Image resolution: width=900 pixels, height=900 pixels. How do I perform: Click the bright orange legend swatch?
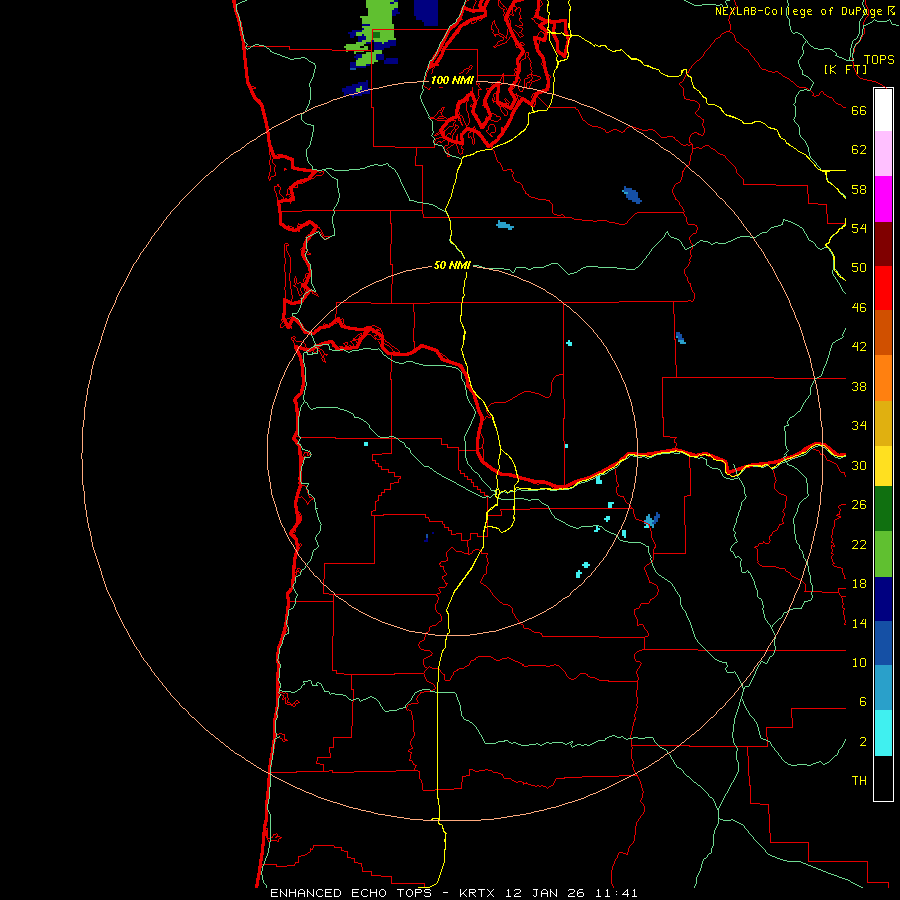click(883, 378)
